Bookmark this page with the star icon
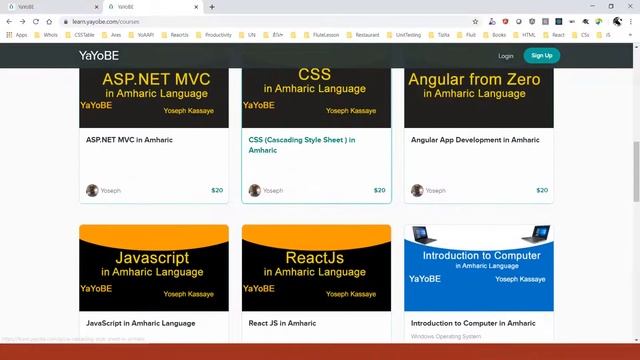Screen dimensions: 640x360 pos(475,22)
